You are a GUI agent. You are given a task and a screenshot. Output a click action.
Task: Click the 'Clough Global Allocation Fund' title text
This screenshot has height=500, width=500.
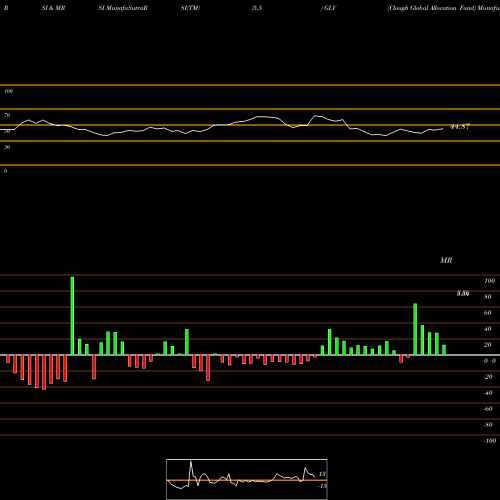tap(432, 8)
